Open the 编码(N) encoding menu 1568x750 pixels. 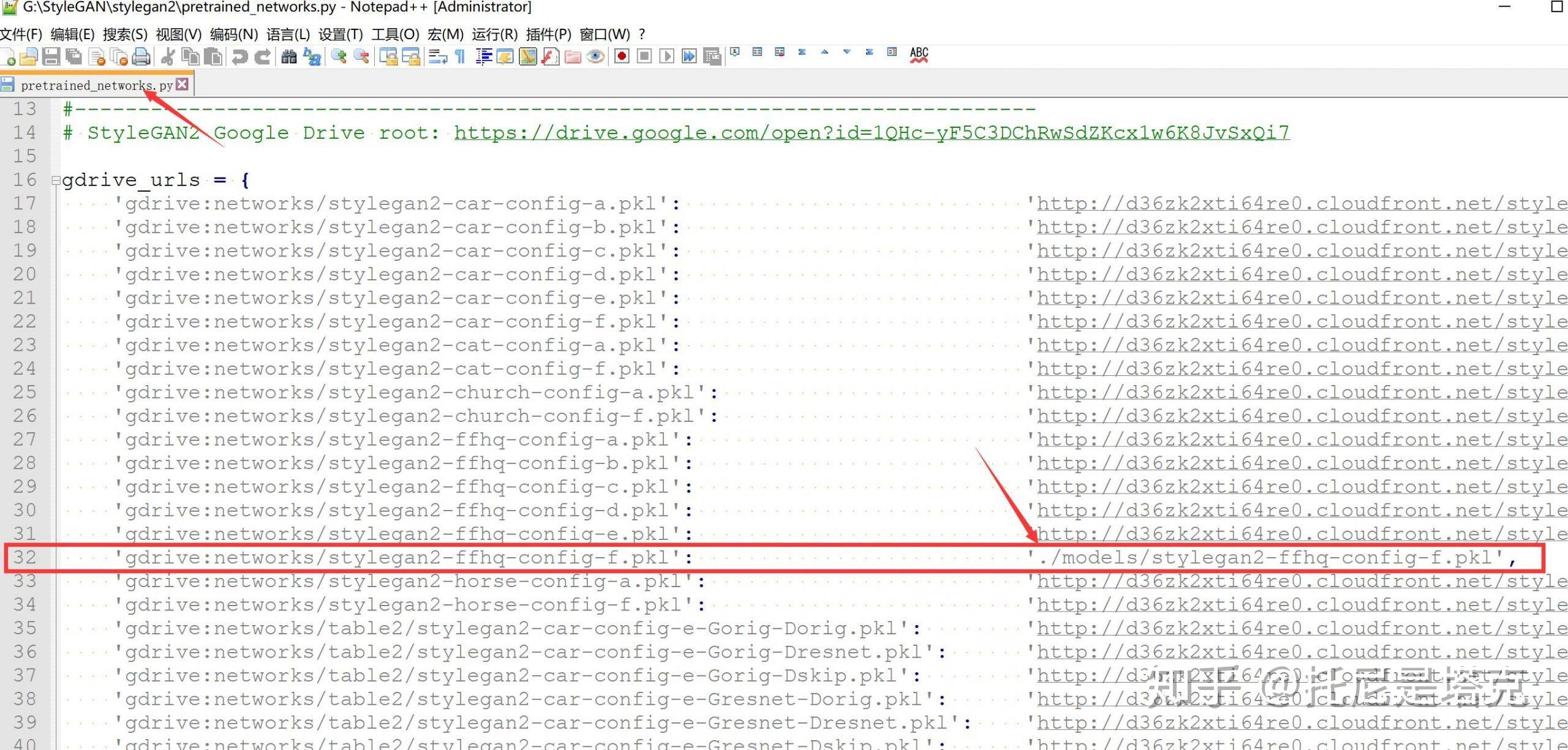pos(233,34)
